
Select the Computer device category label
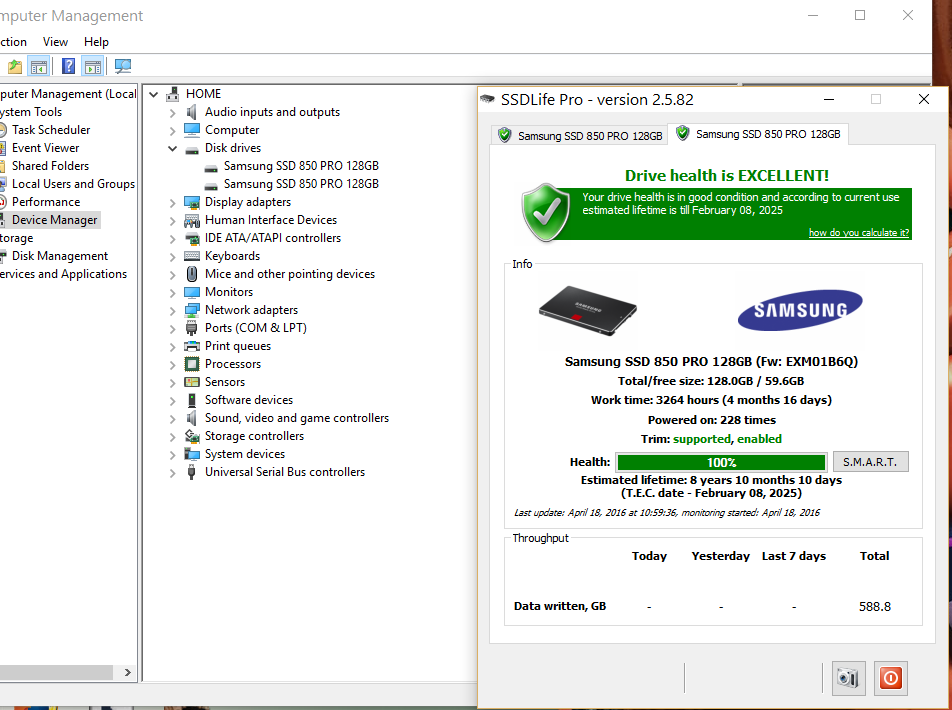(x=232, y=130)
